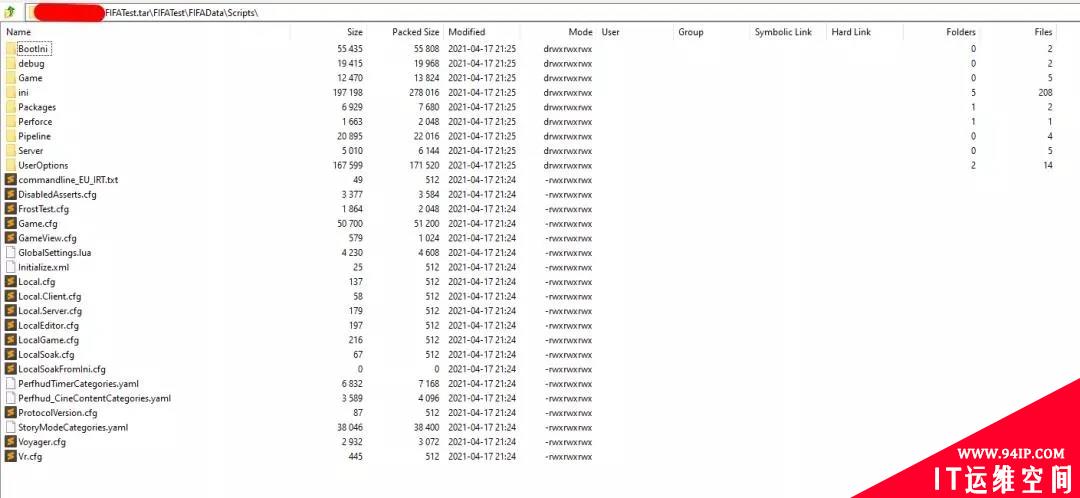Click the UserOptions folder icon
Image resolution: width=1080 pixels, height=498 pixels.
coord(10,165)
